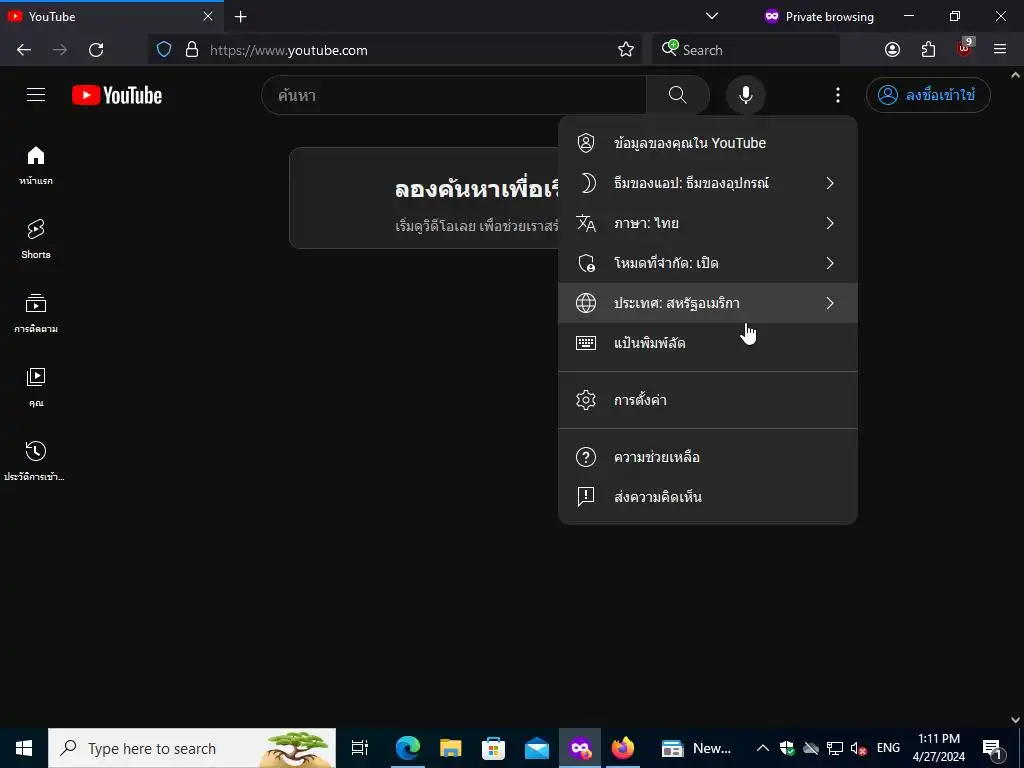Go to หน้าแรก (Home) in the sidebar
The image size is (1024, 768).
36,165
